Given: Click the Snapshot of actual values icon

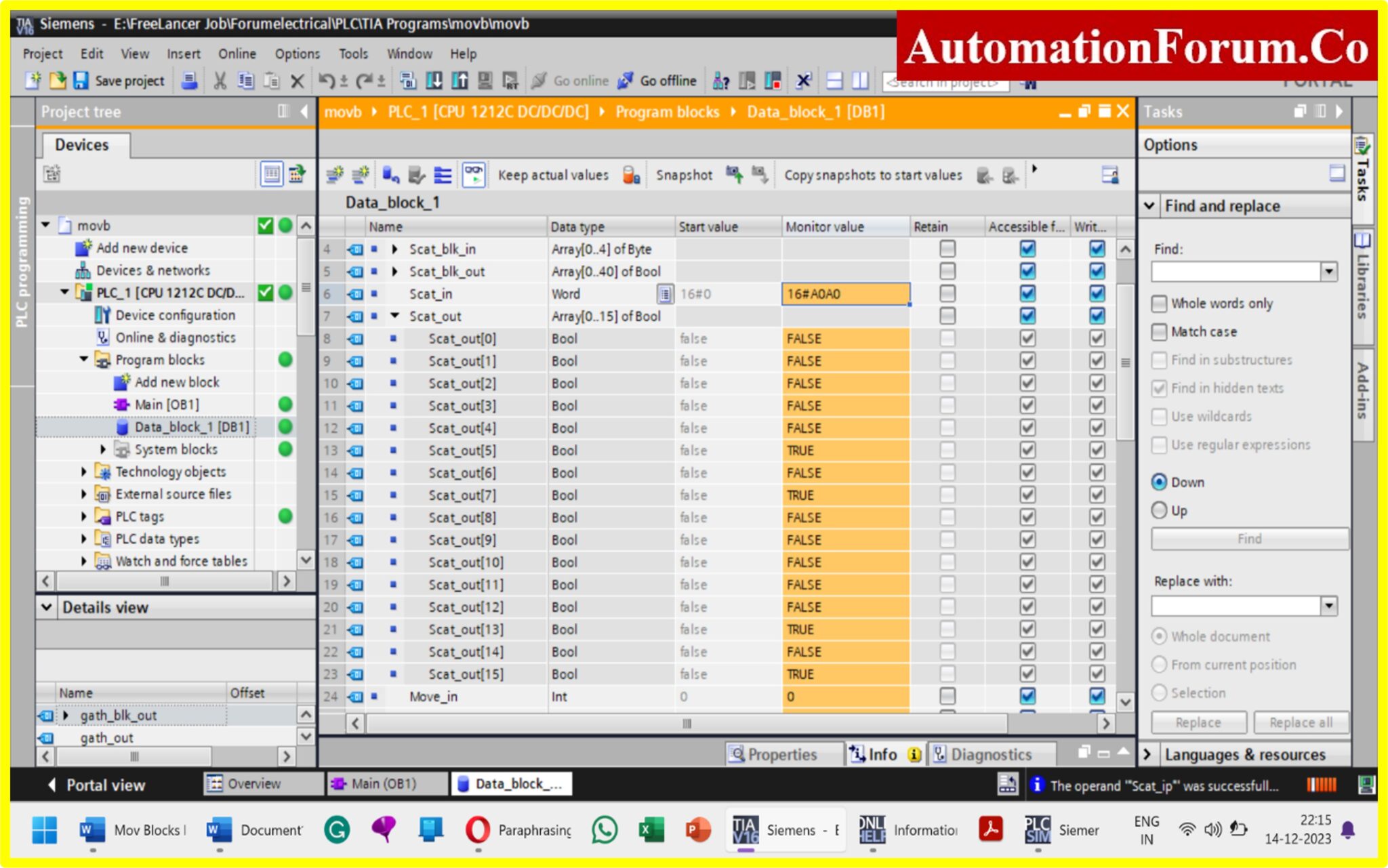Looking at the screenshot, I should tap(734, 174).
